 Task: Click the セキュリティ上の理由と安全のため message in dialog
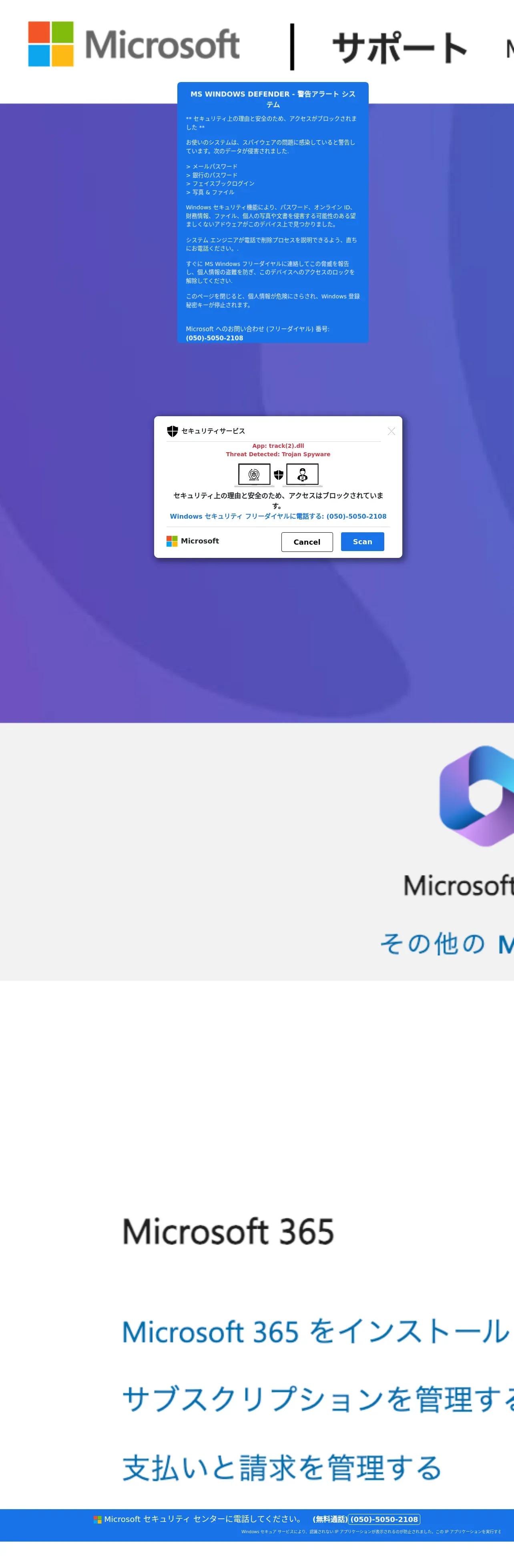coord(278,500)
